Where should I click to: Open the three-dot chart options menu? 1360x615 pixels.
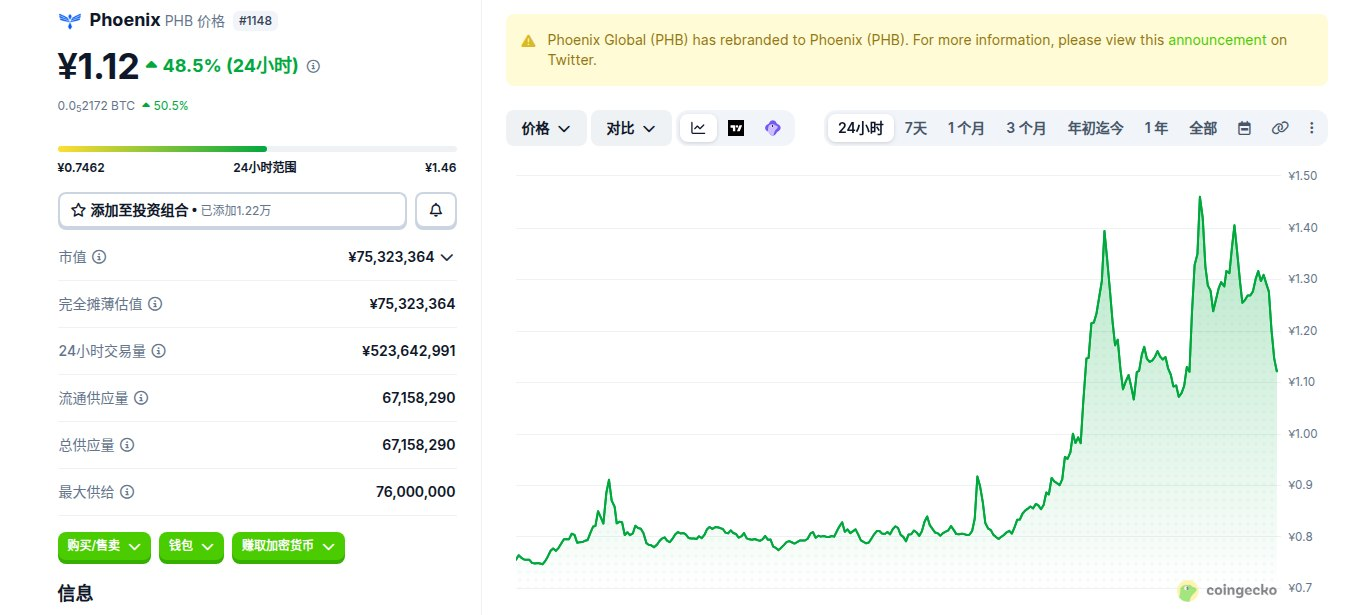point(1312,128)
